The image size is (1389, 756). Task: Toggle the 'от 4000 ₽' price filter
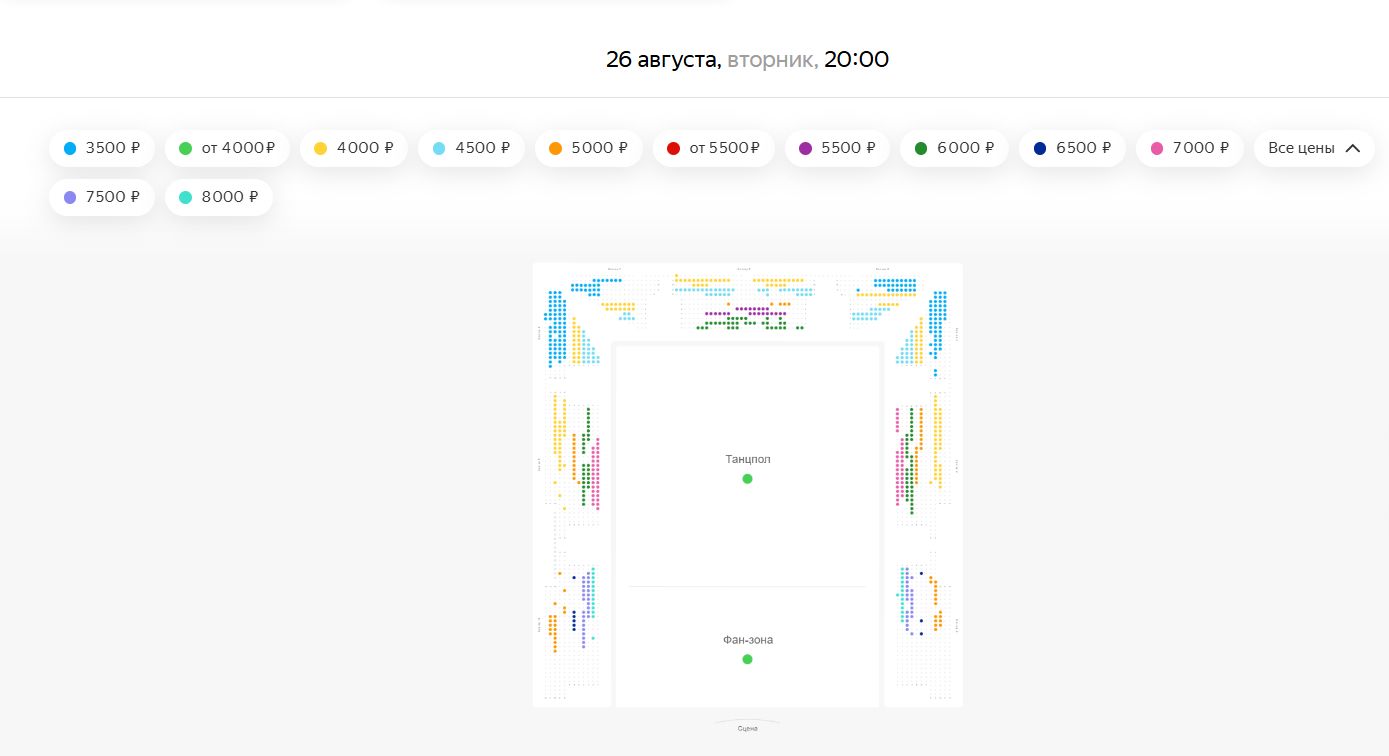click(x=227, y=148)
